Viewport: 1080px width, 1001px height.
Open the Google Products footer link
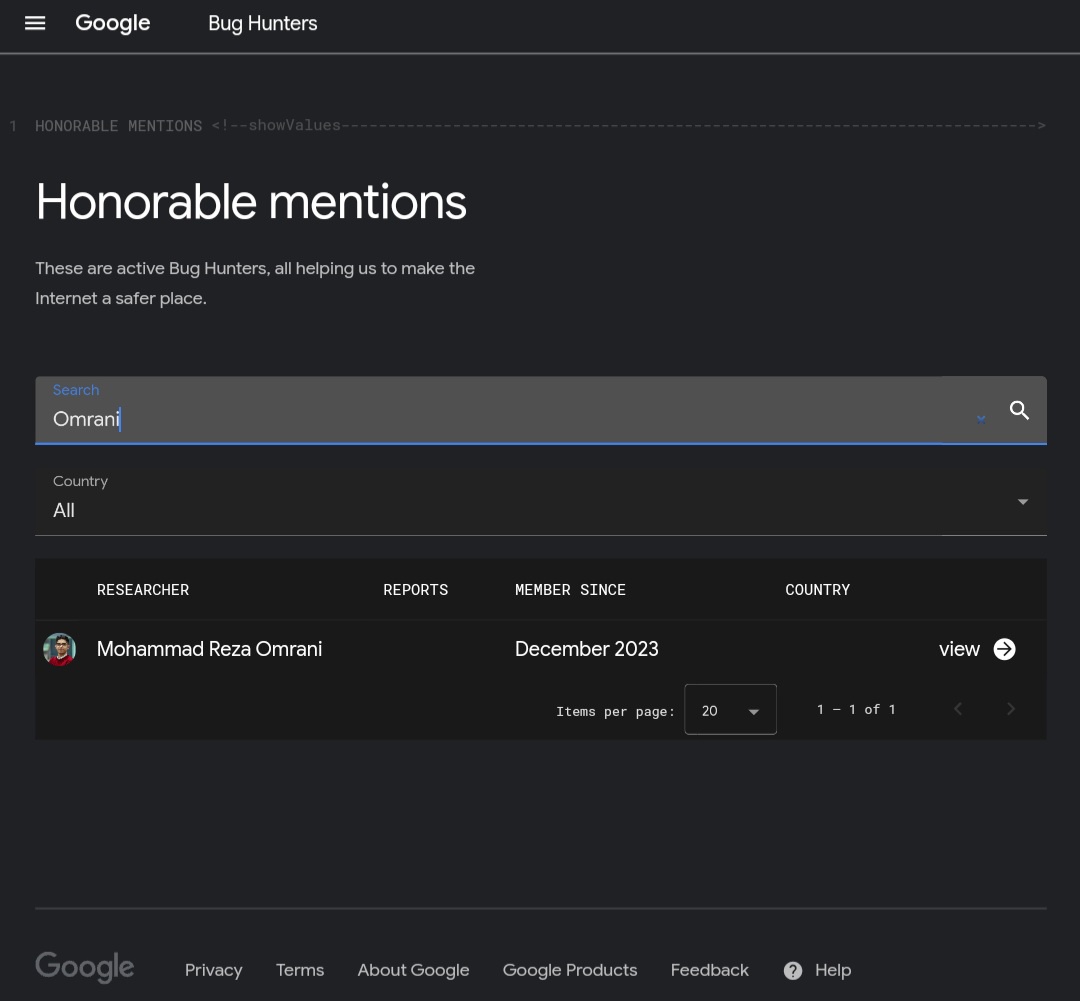coord(570,970)
